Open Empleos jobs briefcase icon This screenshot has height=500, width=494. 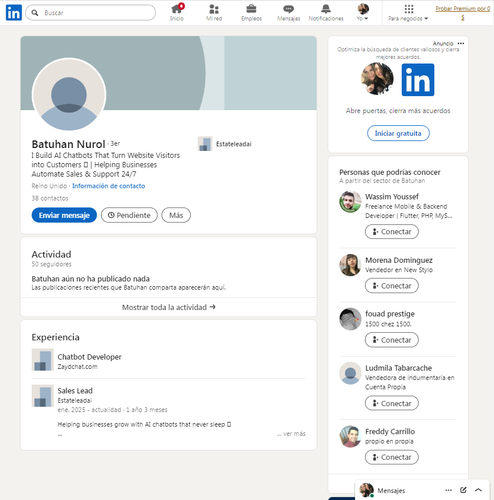(x=251, y=12)
